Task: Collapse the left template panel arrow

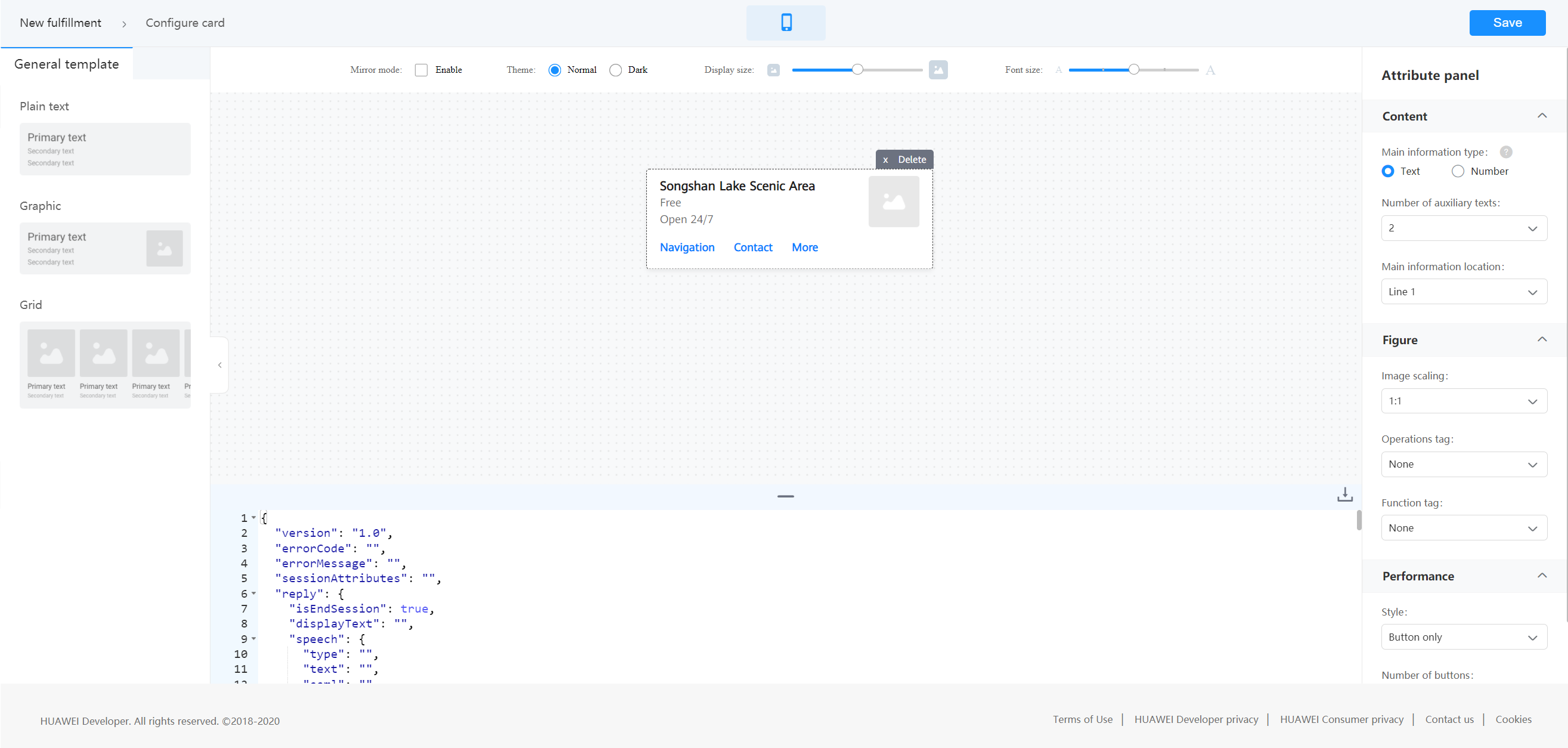Action: [220, 365]
